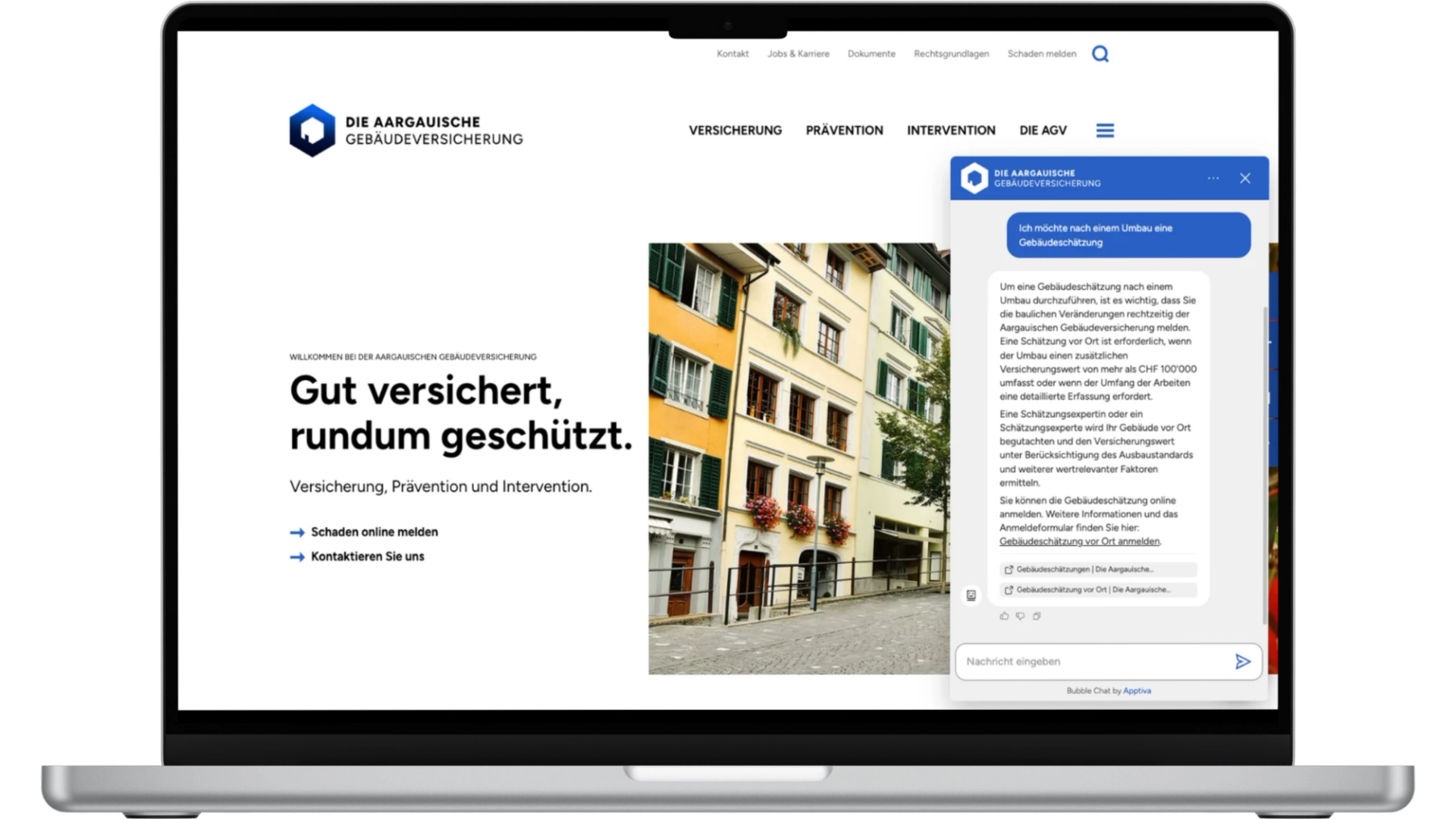
Task: Give thumbs up to the chat answer
Action: coord(1004,616)
